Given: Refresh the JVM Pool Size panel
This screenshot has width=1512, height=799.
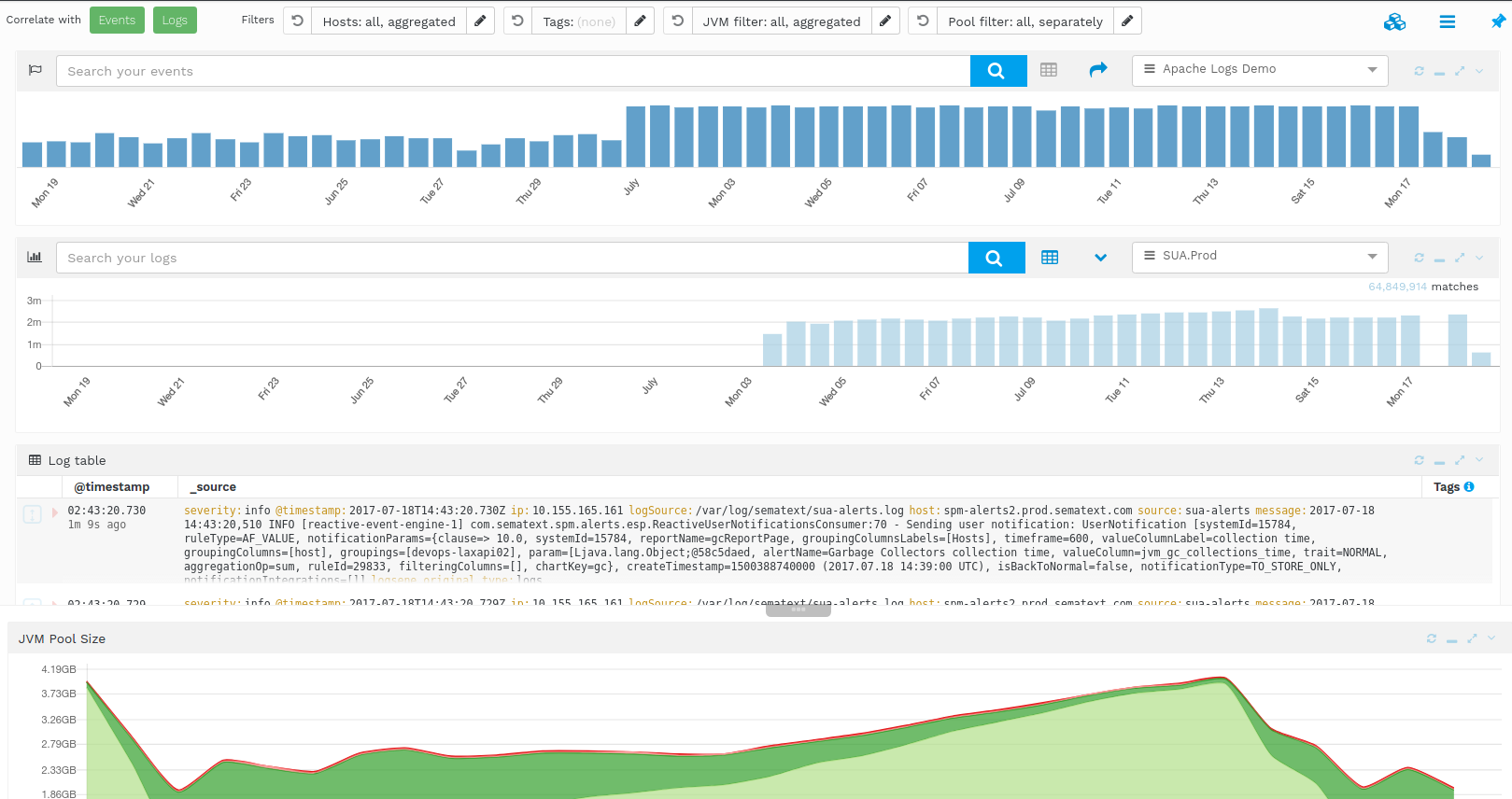Looking at the screenshot, I should click(x=1432, y=638).
